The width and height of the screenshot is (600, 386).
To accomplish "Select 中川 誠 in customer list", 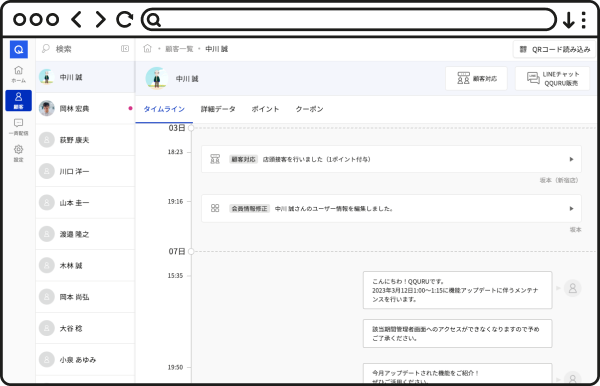I will [85, 77].
